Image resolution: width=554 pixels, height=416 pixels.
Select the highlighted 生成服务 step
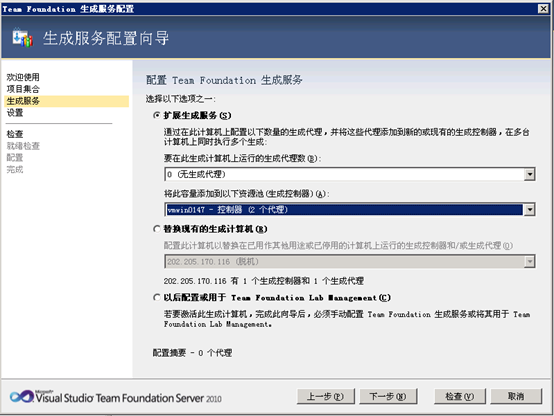66,101
